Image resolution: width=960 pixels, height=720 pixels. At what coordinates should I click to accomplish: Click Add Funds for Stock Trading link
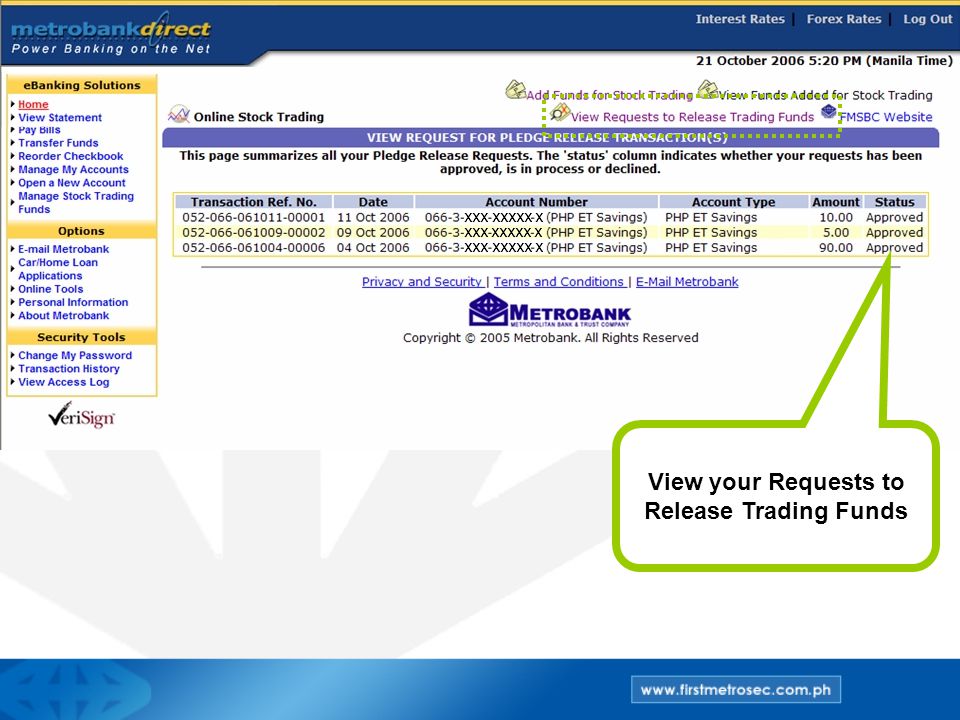coord(609,96)
